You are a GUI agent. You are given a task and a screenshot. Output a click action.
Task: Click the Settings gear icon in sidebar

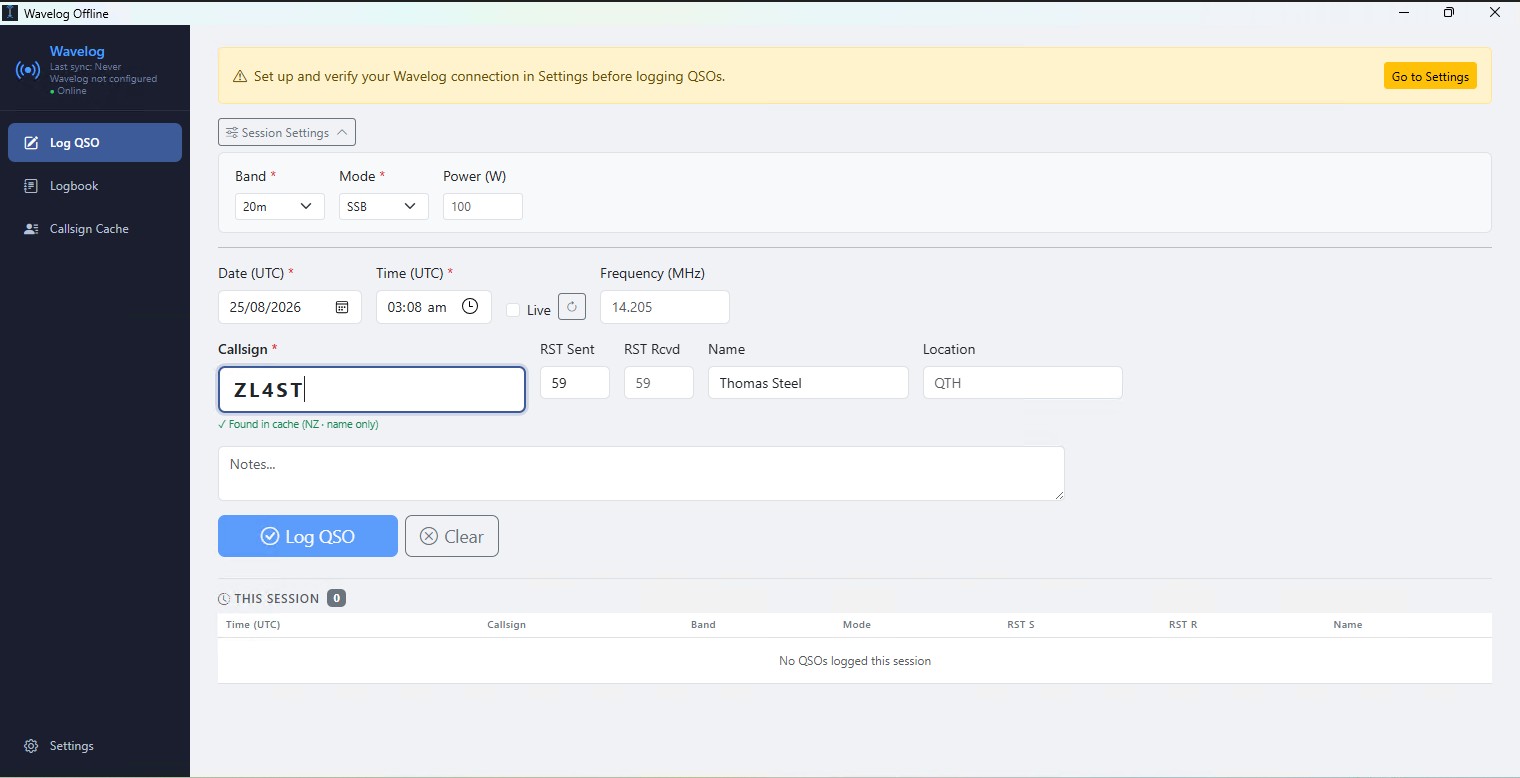click(x=31, y=746)
